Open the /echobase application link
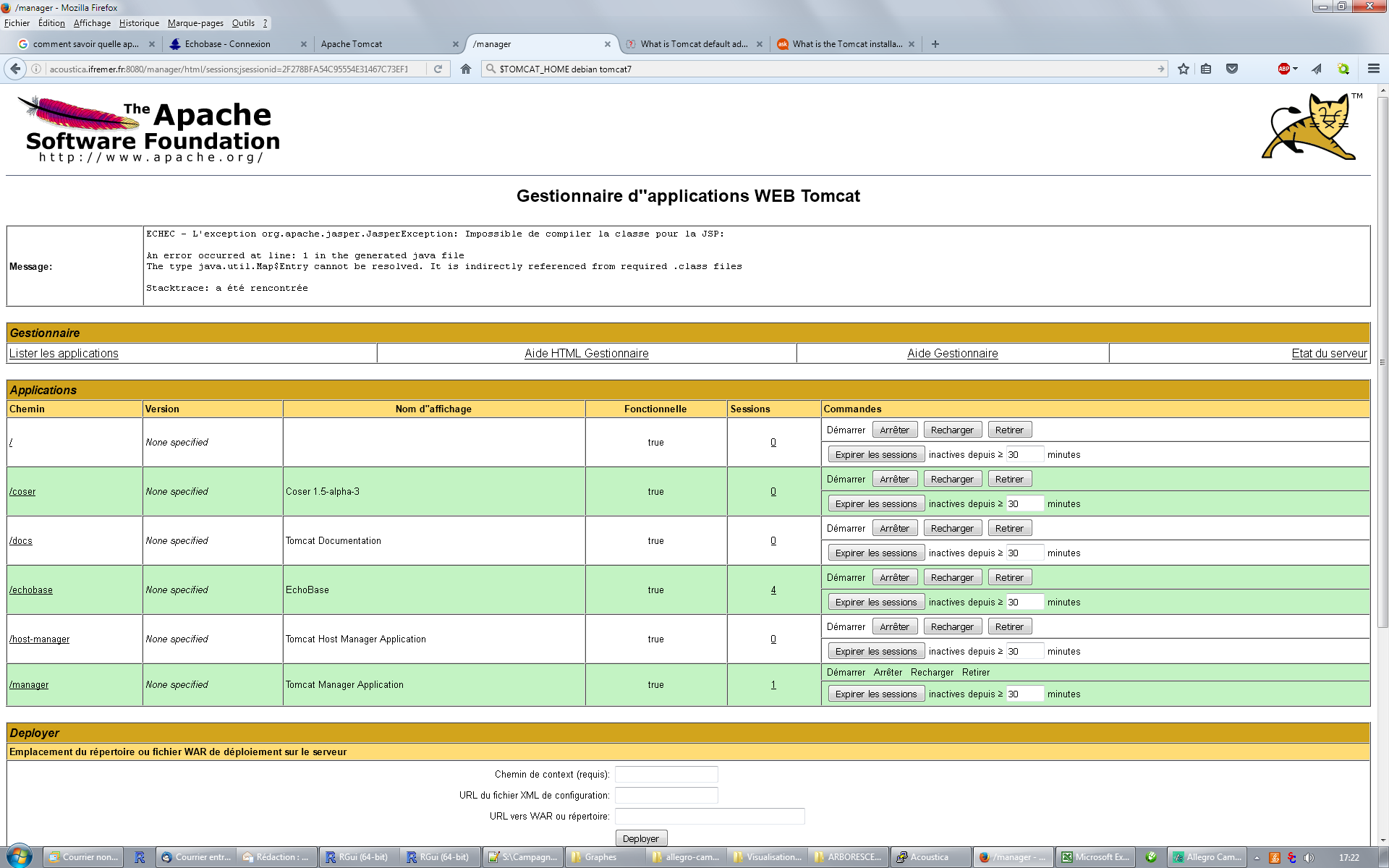Image resolution: width=1389 pixels, height=868 pixels. (x=31, y=590)
